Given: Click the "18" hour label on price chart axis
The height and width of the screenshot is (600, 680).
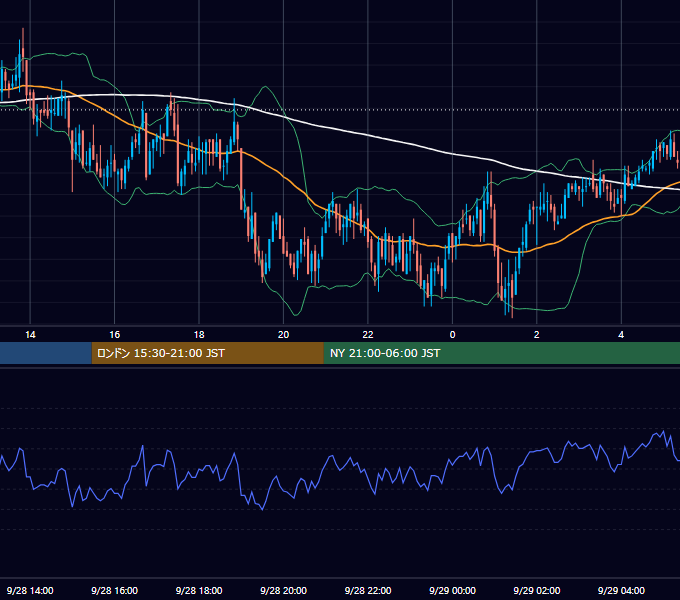Looking at the screenshot, I should coord(199,335).
